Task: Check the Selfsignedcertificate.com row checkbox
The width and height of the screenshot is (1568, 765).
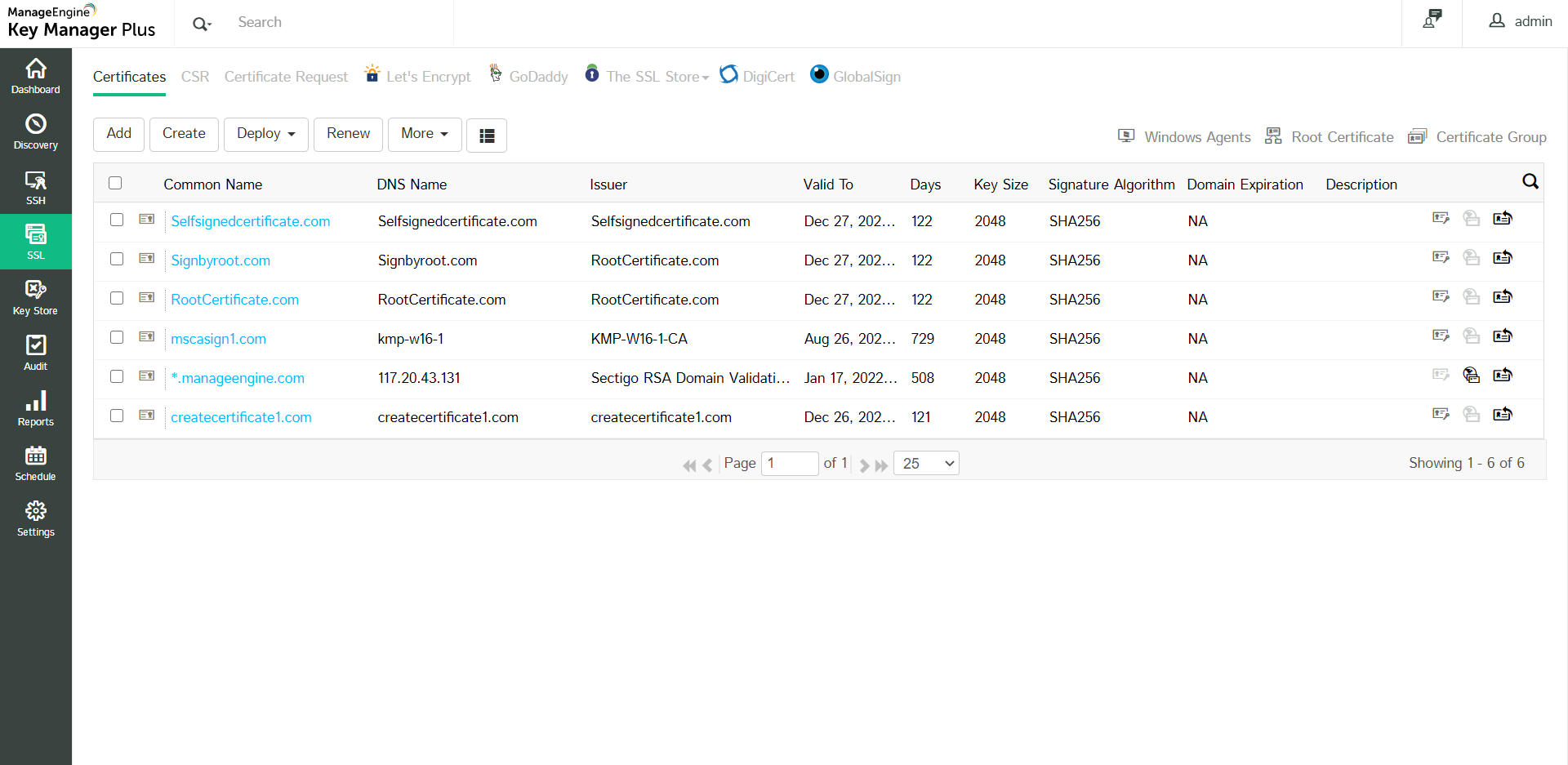Action: pyautogui.click(x=117, y=220)
